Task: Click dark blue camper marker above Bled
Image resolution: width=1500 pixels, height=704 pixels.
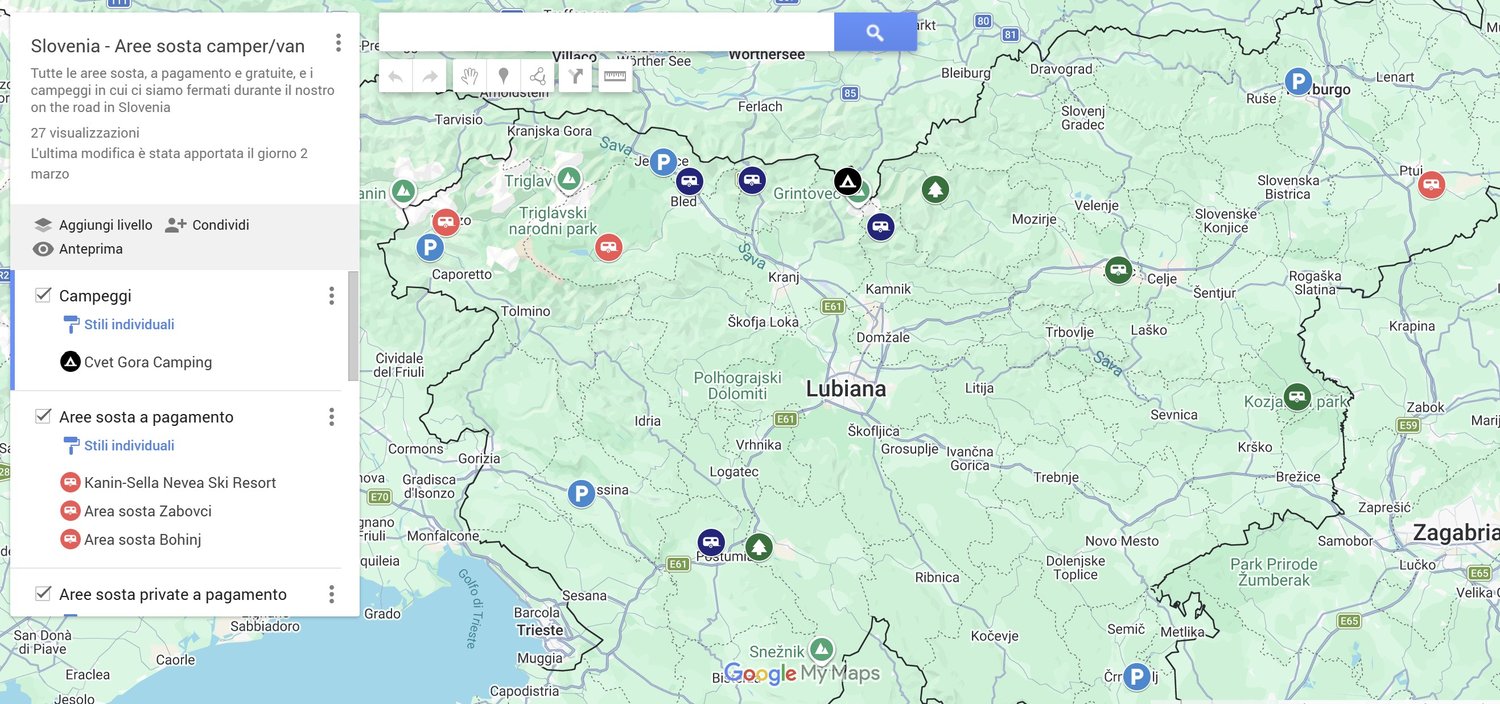Action: 689,181
